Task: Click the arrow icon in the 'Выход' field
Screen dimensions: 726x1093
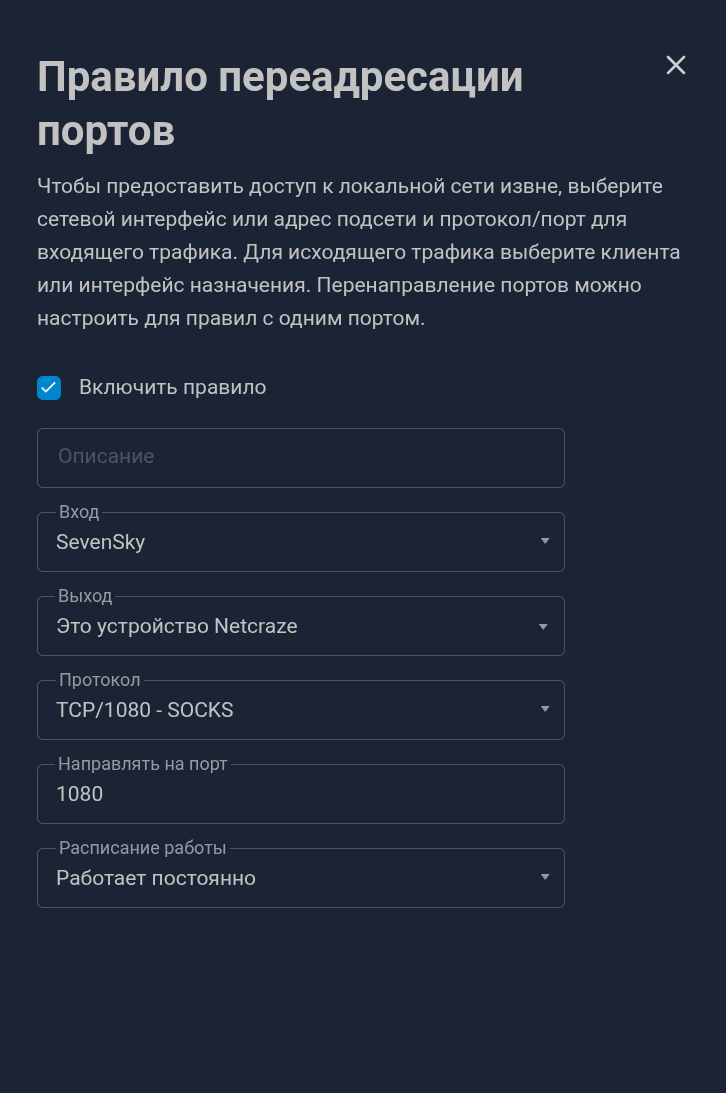Action: [x=544, y=627]
